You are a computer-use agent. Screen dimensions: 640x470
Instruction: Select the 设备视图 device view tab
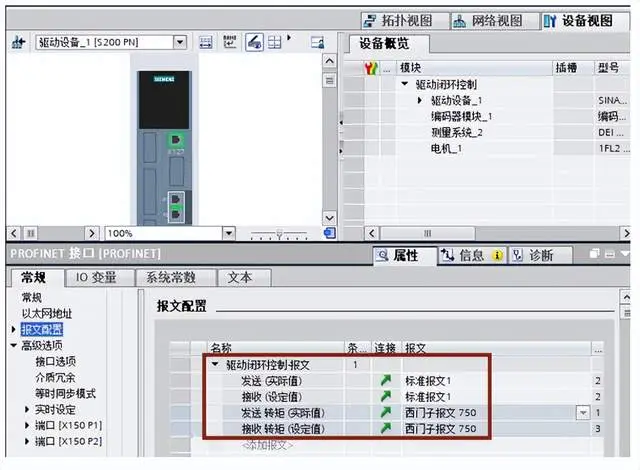click(585, 21)
